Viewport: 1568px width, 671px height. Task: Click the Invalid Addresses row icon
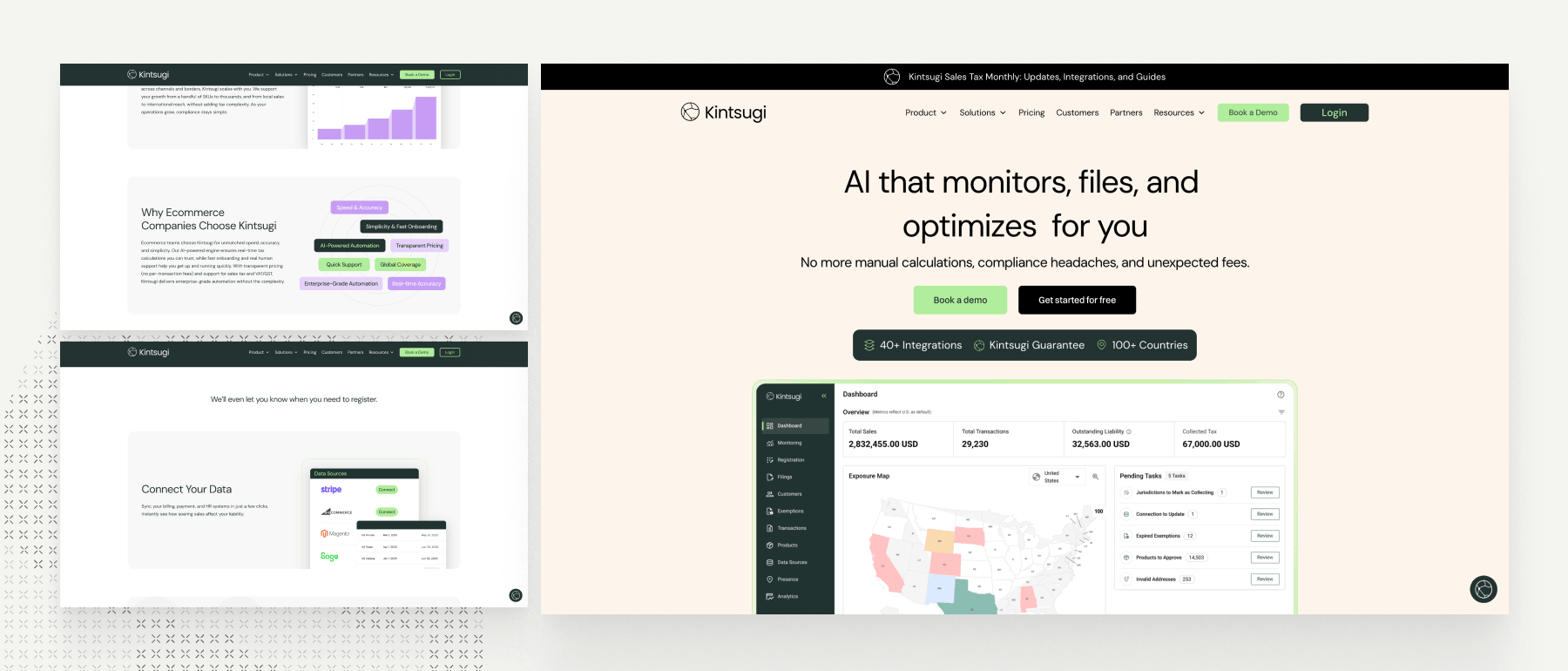click(1126, 579)
